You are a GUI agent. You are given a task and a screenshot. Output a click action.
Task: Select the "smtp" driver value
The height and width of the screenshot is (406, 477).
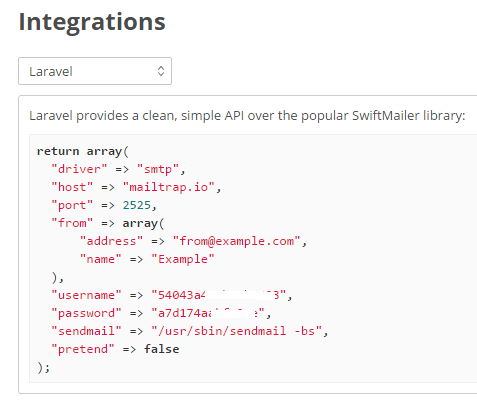pyautogui.click(x=158, y=169)
